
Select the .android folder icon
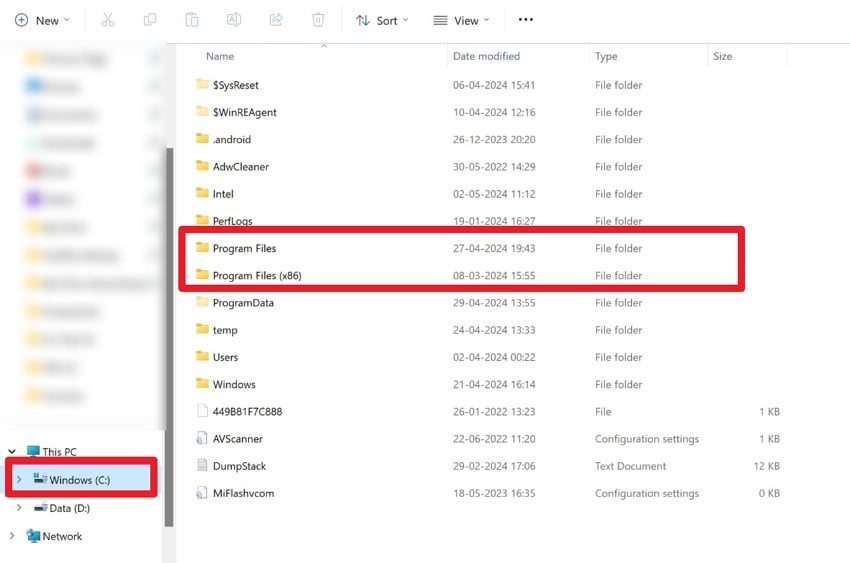coord(202,138)
